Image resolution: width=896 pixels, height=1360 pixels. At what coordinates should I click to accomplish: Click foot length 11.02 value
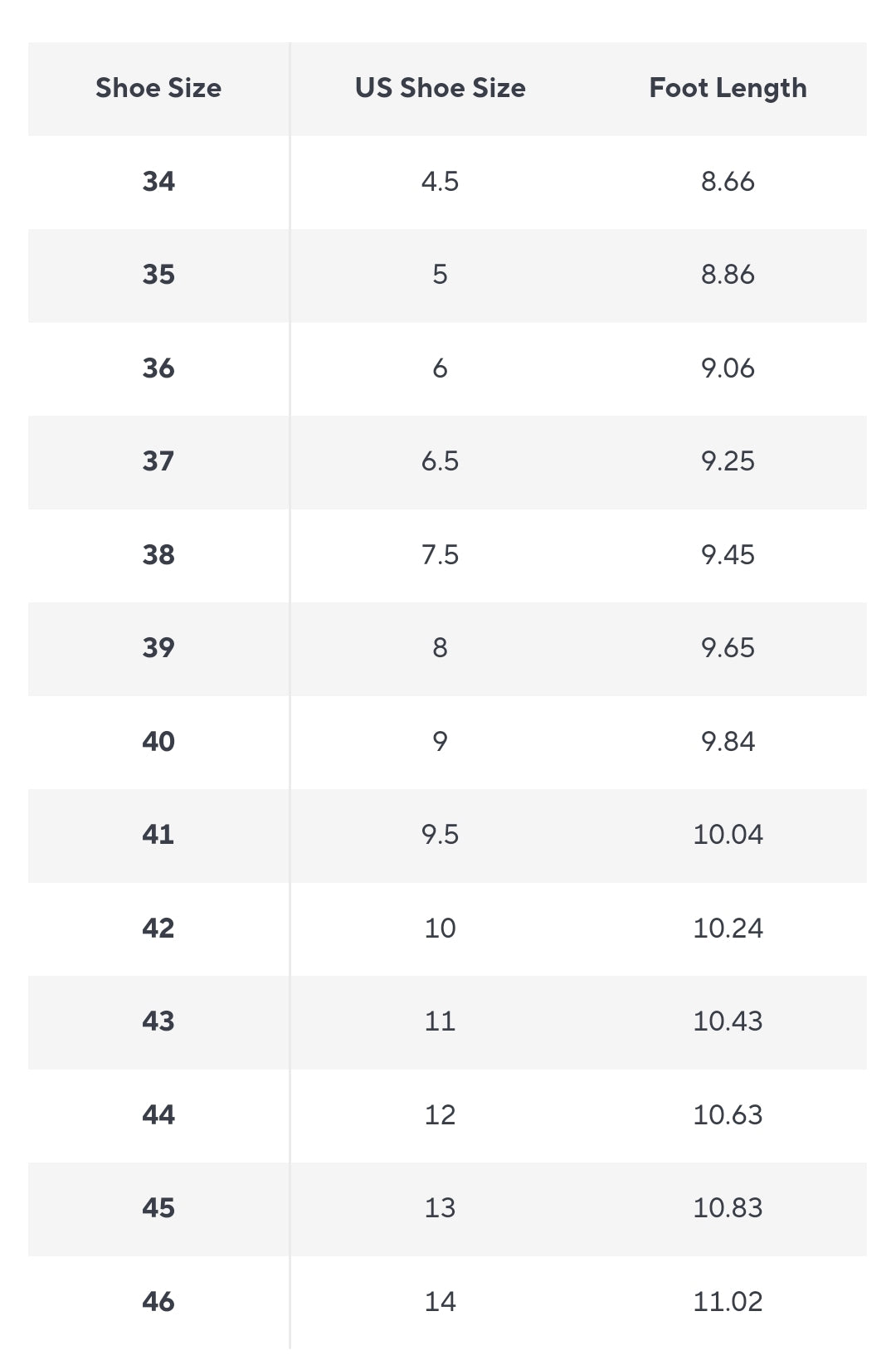coord(728,1301)
